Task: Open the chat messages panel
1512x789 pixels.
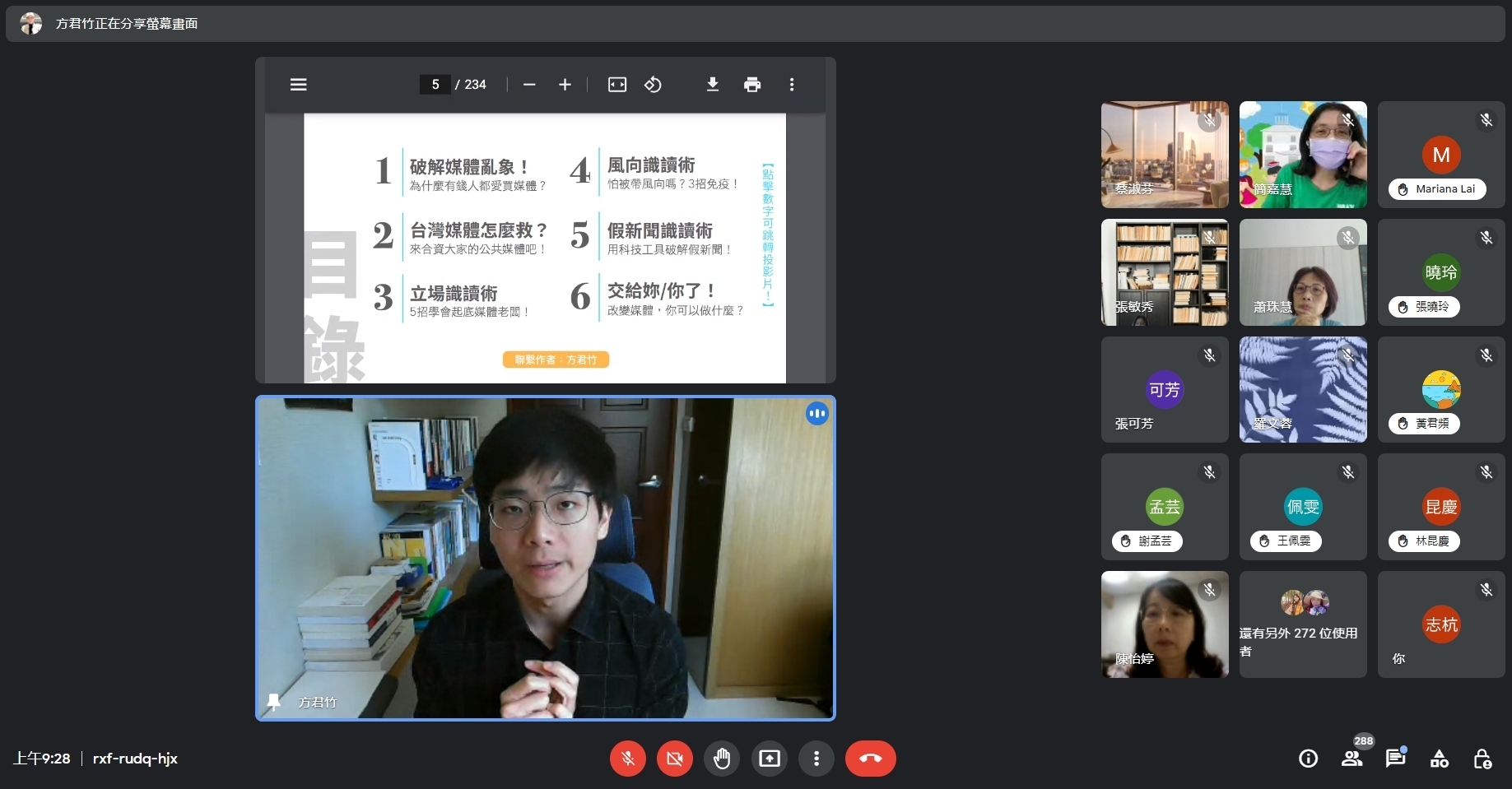Action: click(1395, 759)
